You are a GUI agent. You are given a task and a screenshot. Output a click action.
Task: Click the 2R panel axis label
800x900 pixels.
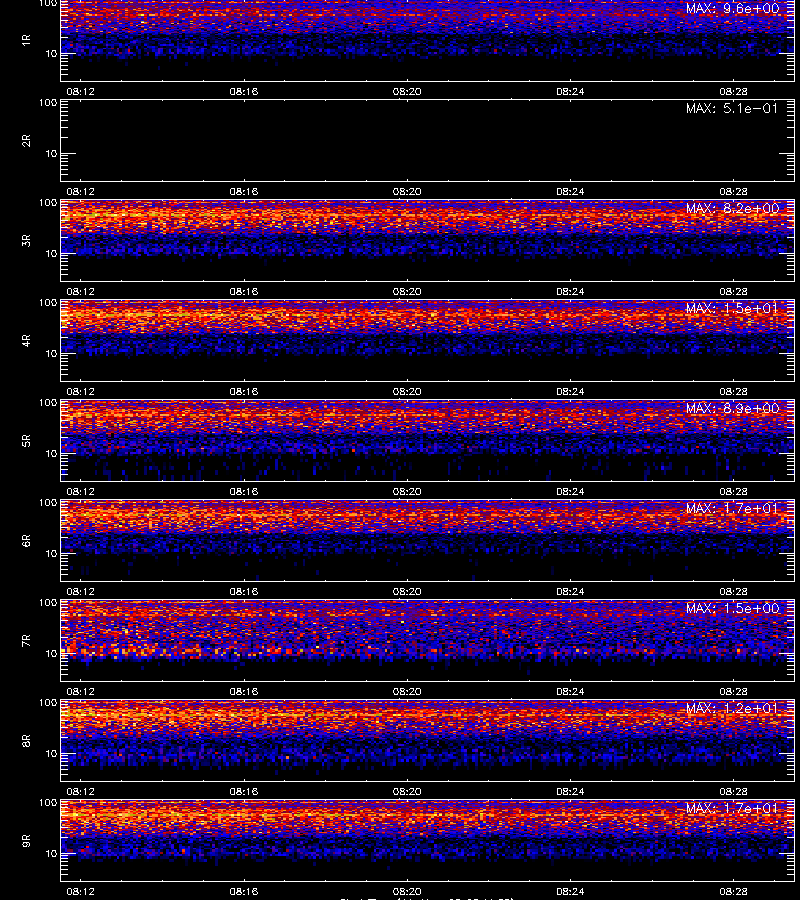(x=26, y=141)
